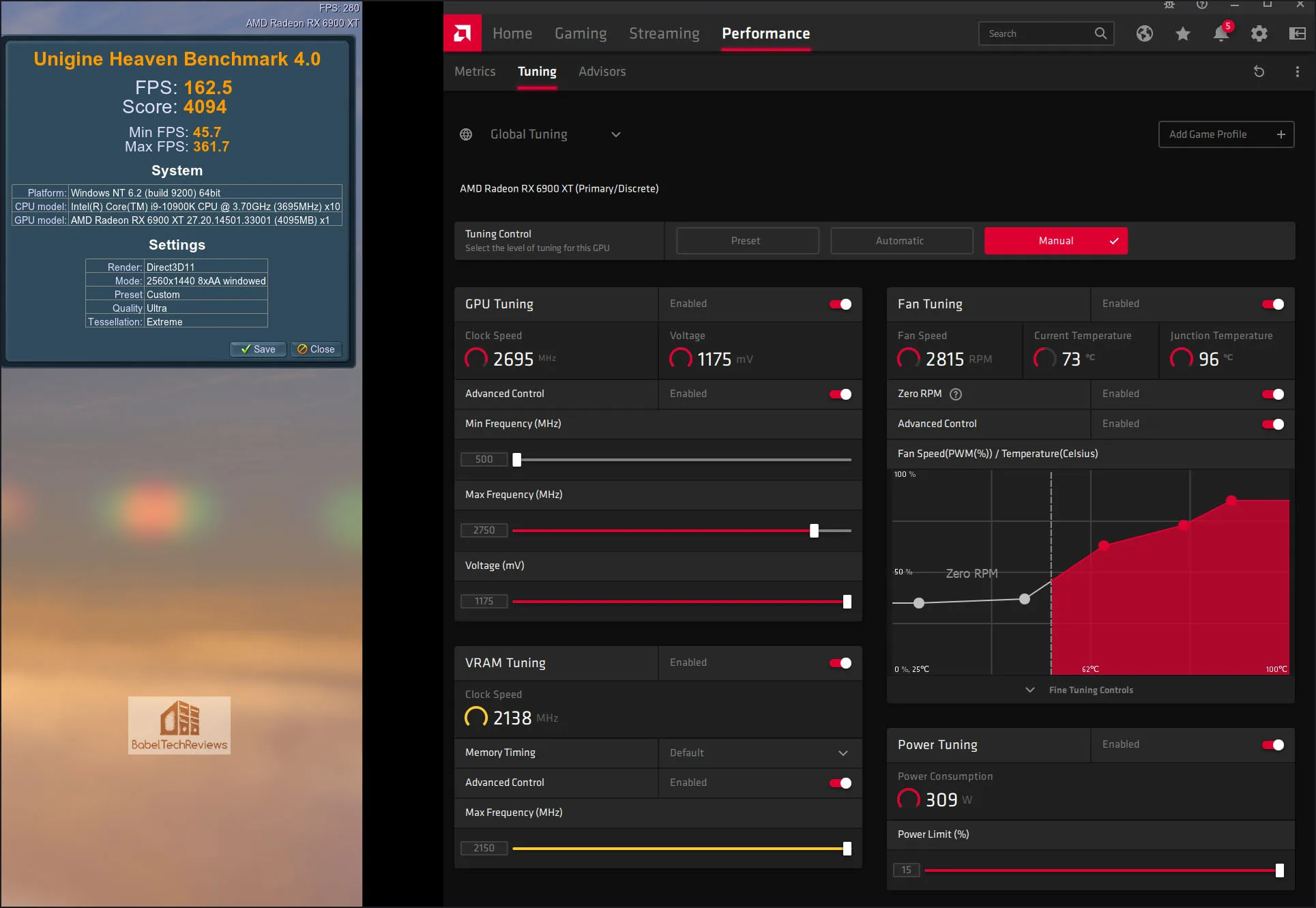Click the help question mark icon in title bar

pos(1202,5)
